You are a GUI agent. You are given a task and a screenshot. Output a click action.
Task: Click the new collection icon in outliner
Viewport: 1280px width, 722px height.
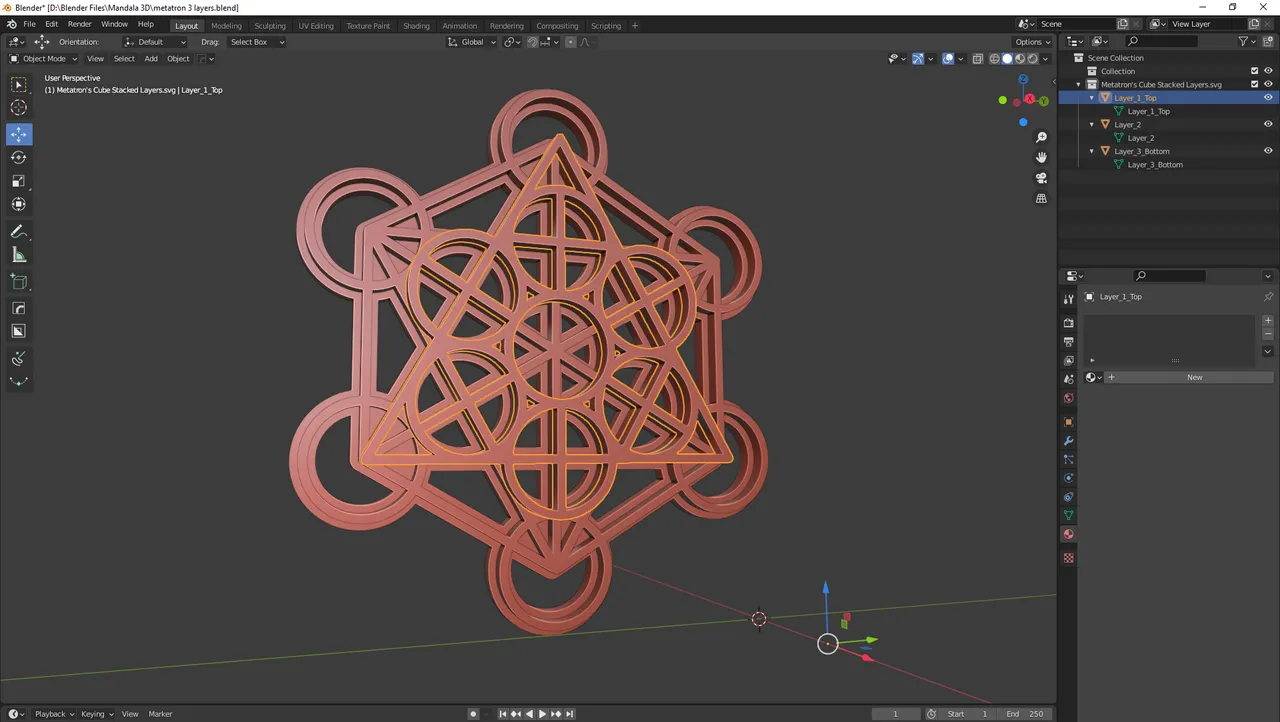point(1268,41)
